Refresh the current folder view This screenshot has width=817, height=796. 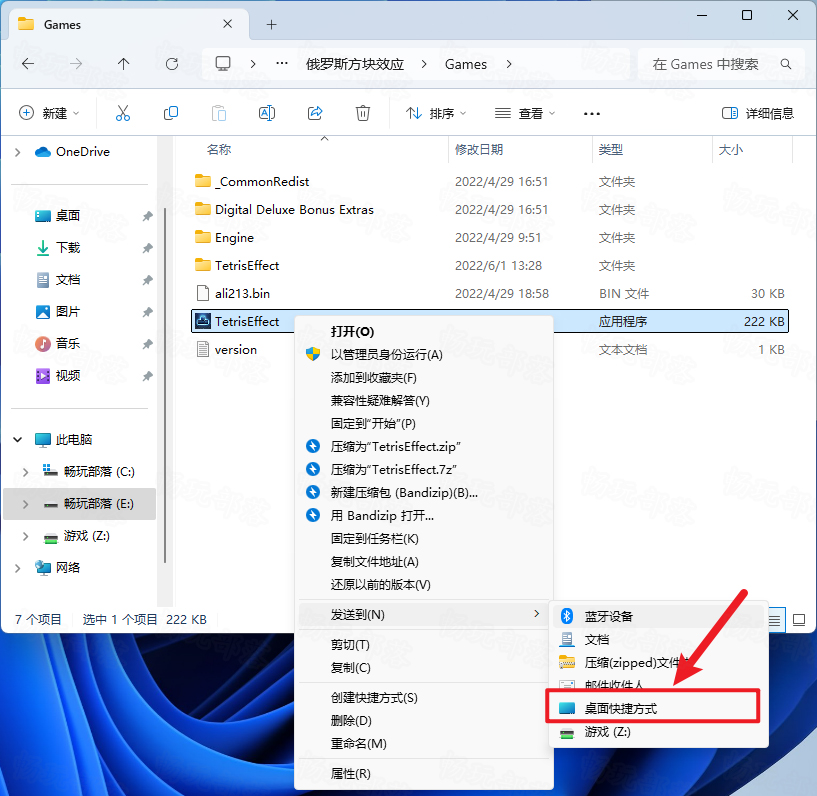click(x=171, y=64)
